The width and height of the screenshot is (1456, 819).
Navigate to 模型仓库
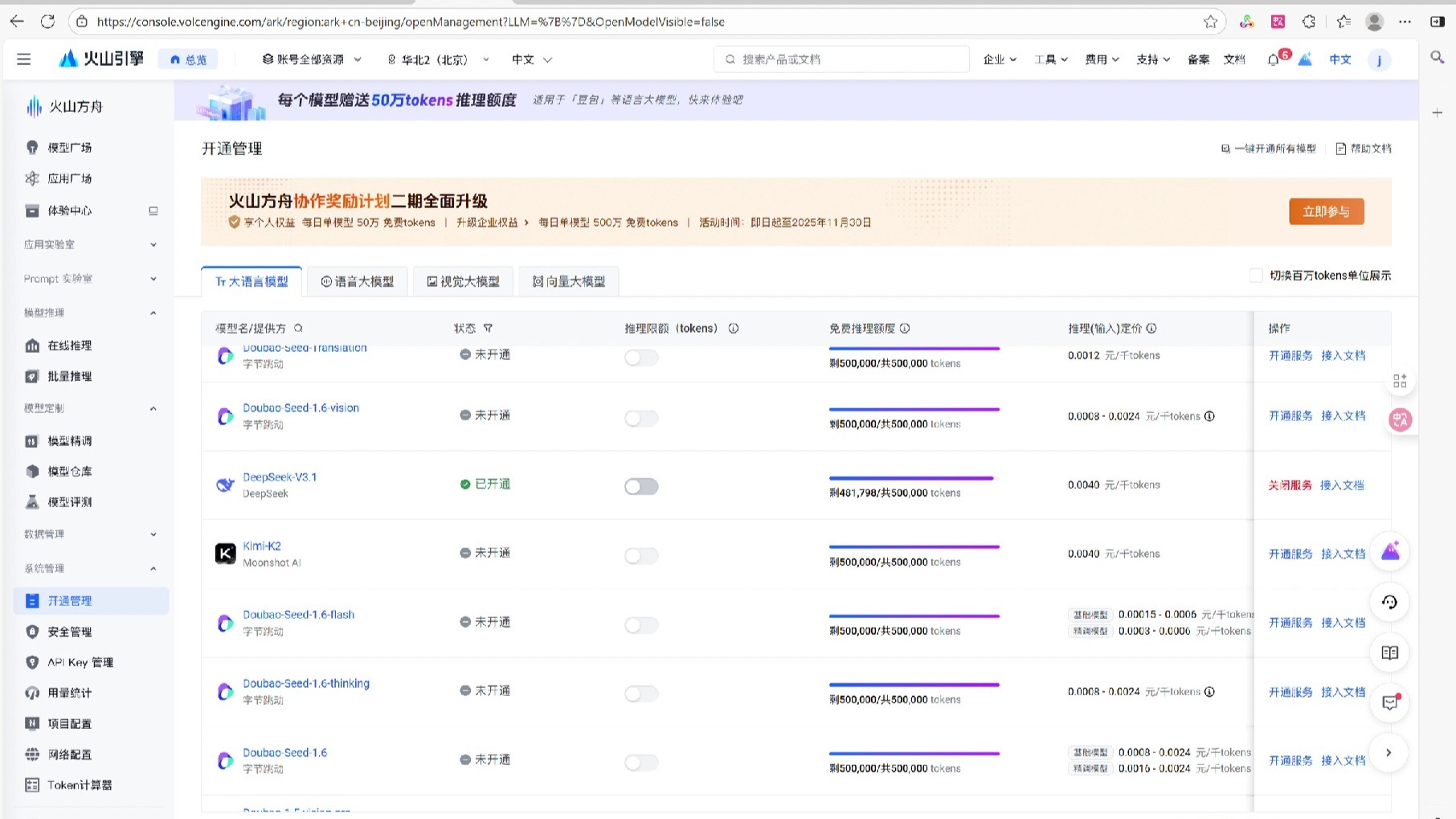(70, 472)
